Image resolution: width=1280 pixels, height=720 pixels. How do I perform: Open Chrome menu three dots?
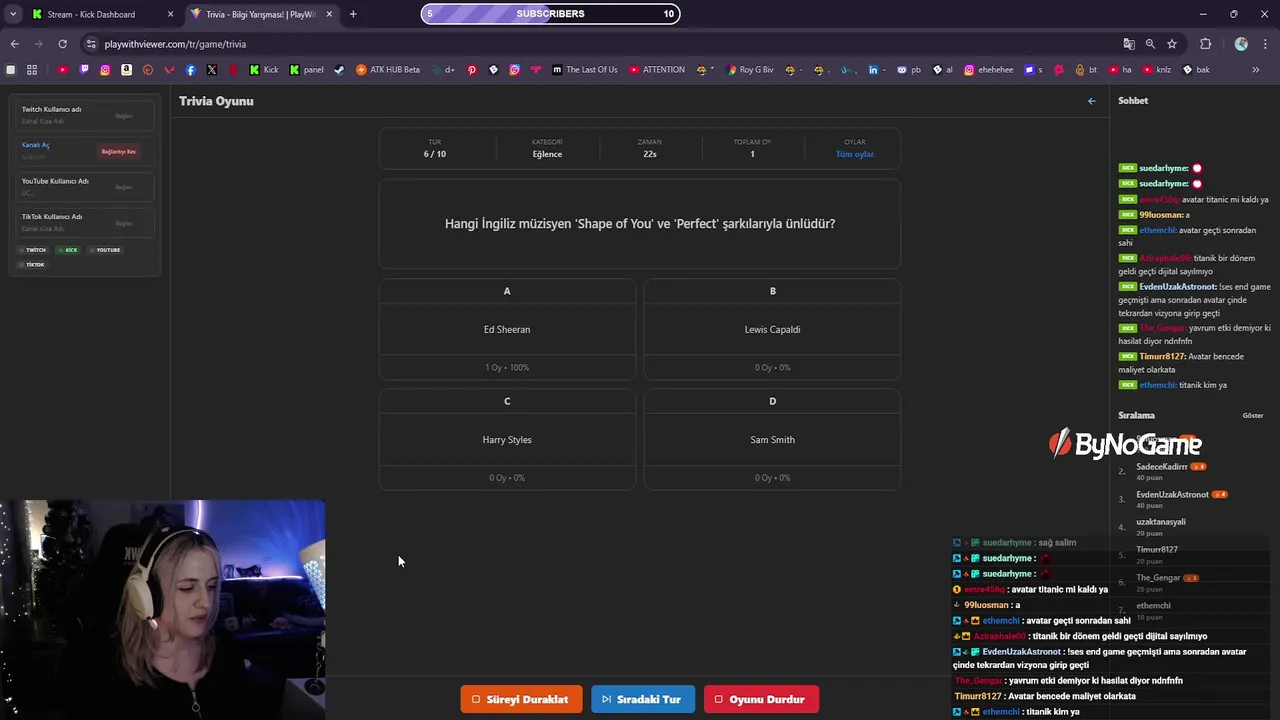[1264, 44]
